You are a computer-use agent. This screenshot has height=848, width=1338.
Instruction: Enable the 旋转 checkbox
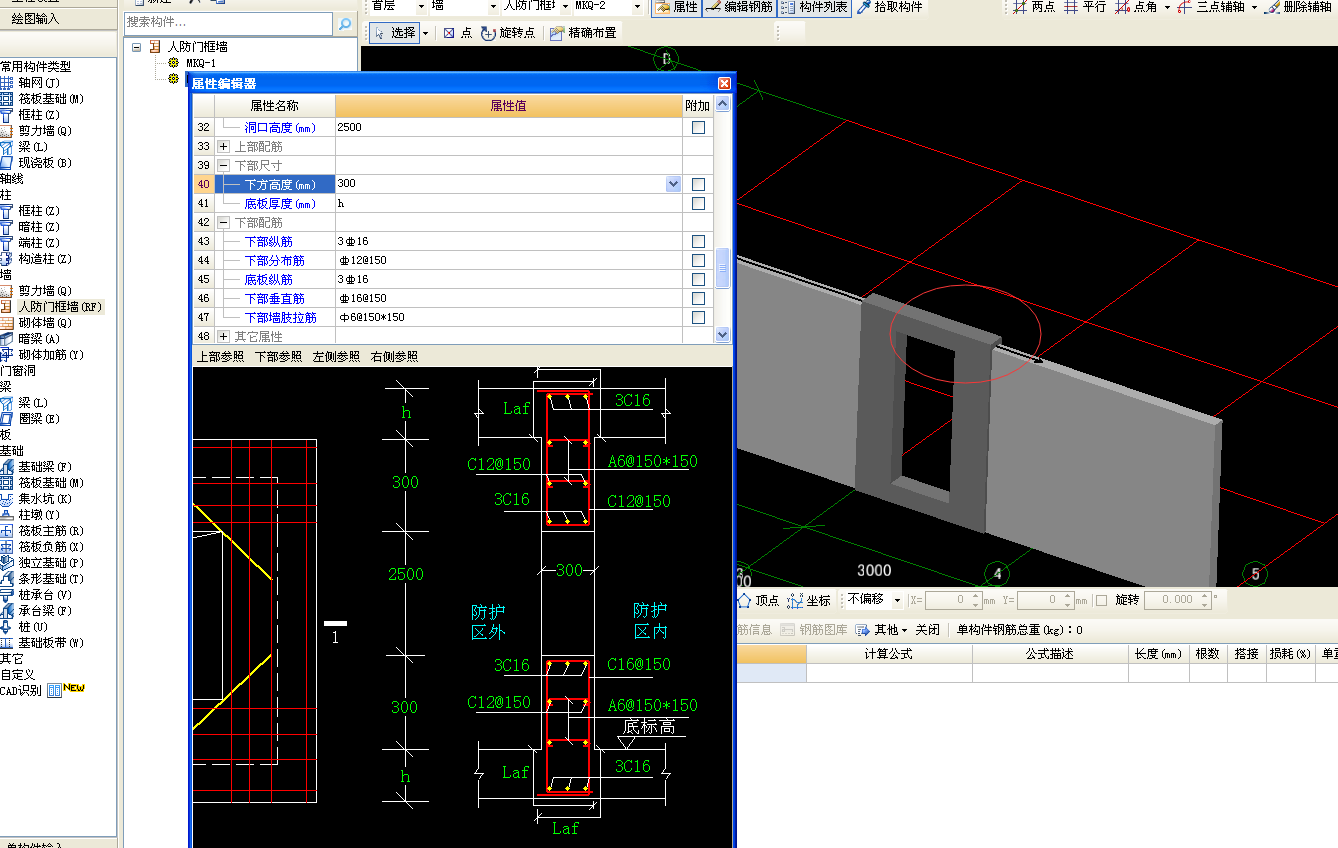[1101, 600]
